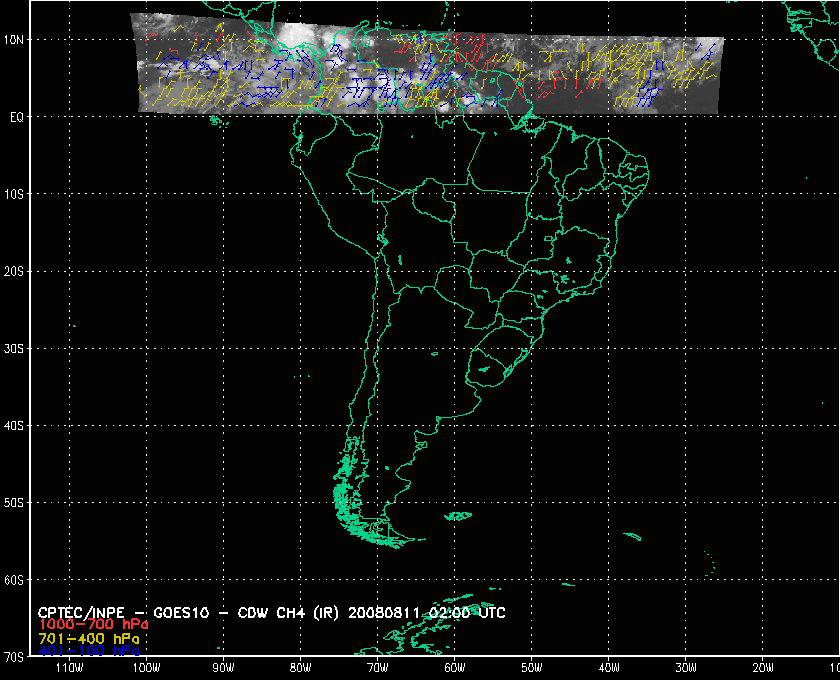840x680 pixels.
Task: Click the 70S latitude label
Action: pyautogui.click(x=13, y=656)
